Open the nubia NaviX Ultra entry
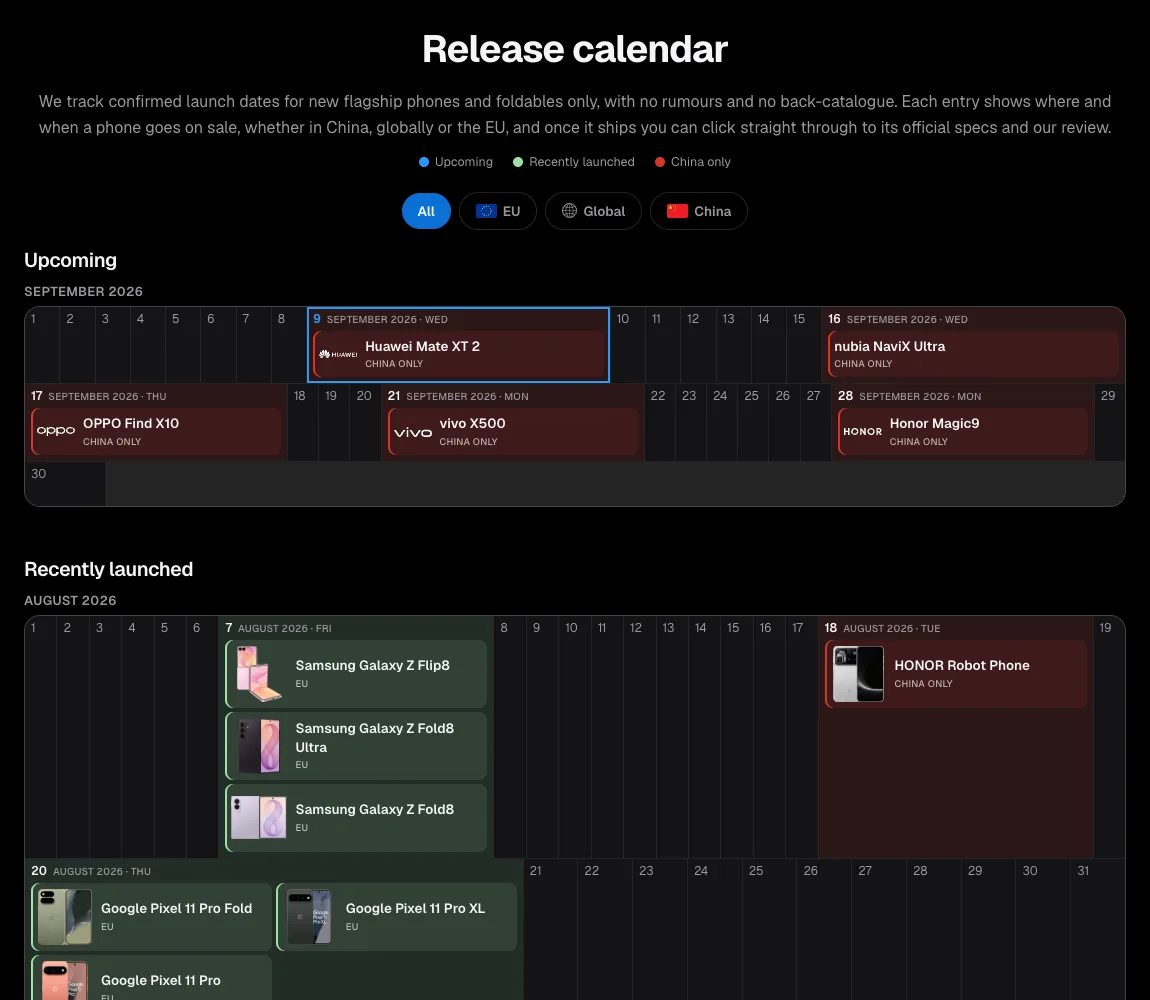The height and width of the screenshot is (1000, 1150). pos(974,354)
